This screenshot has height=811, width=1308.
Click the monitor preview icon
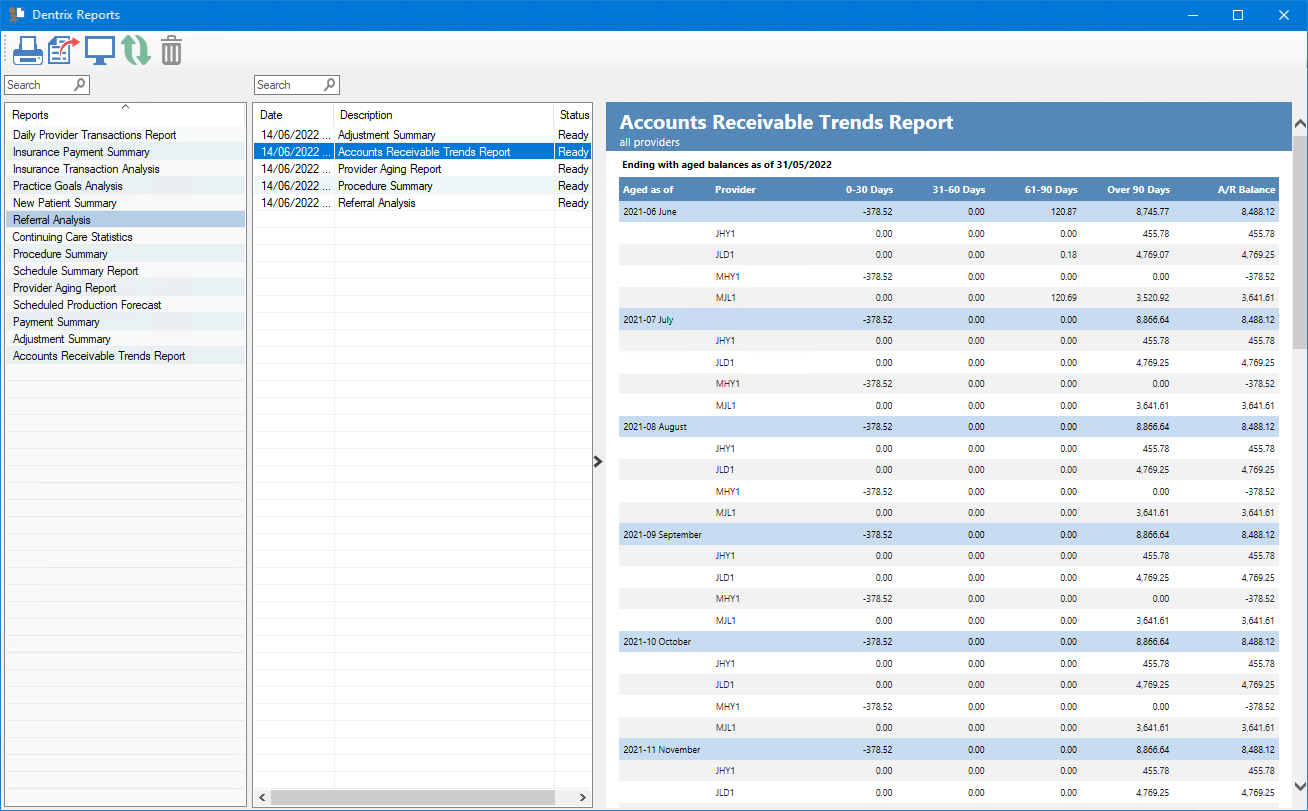point(100,50)
